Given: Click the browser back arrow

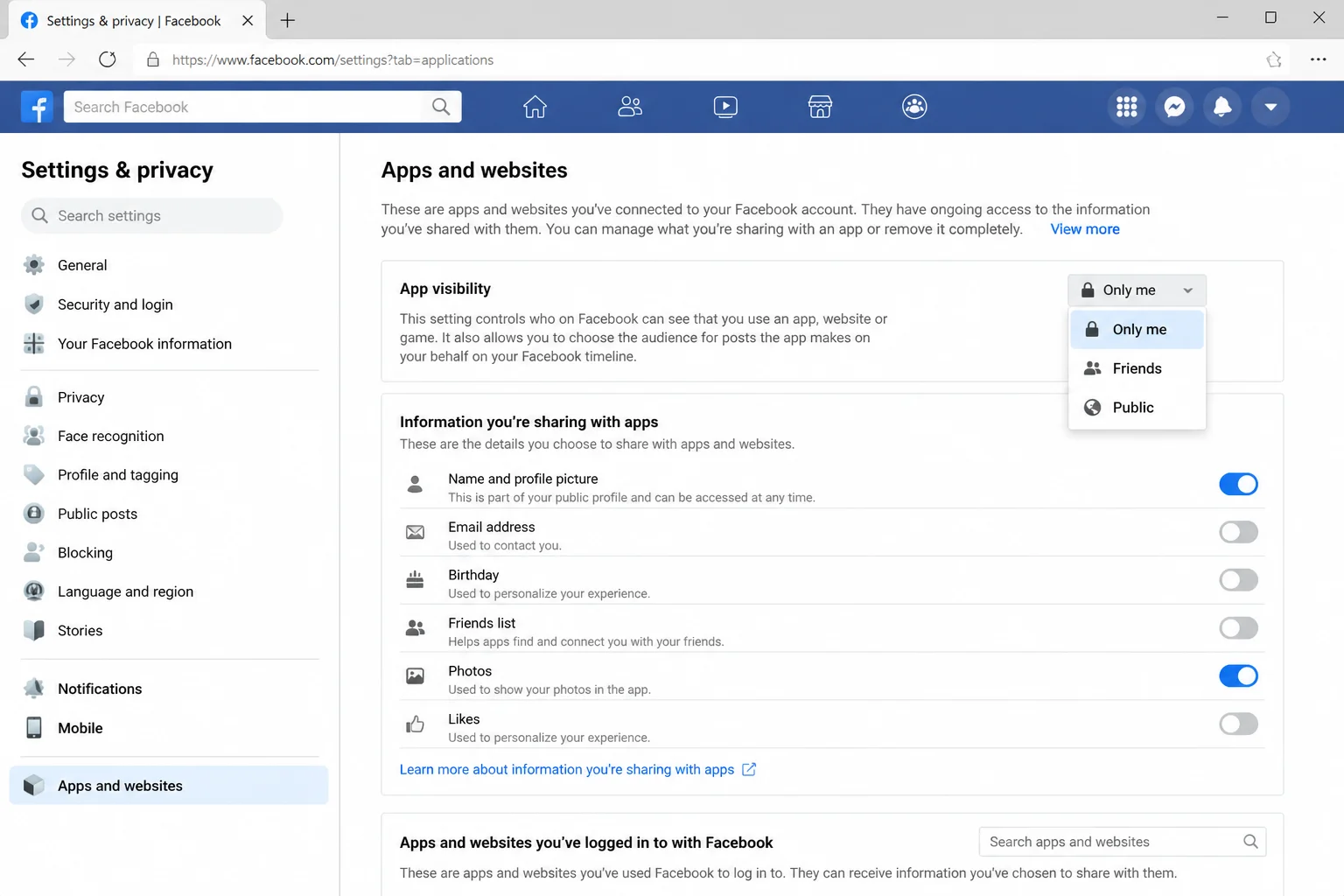Looking at the screenshot, I should [26, 59].
